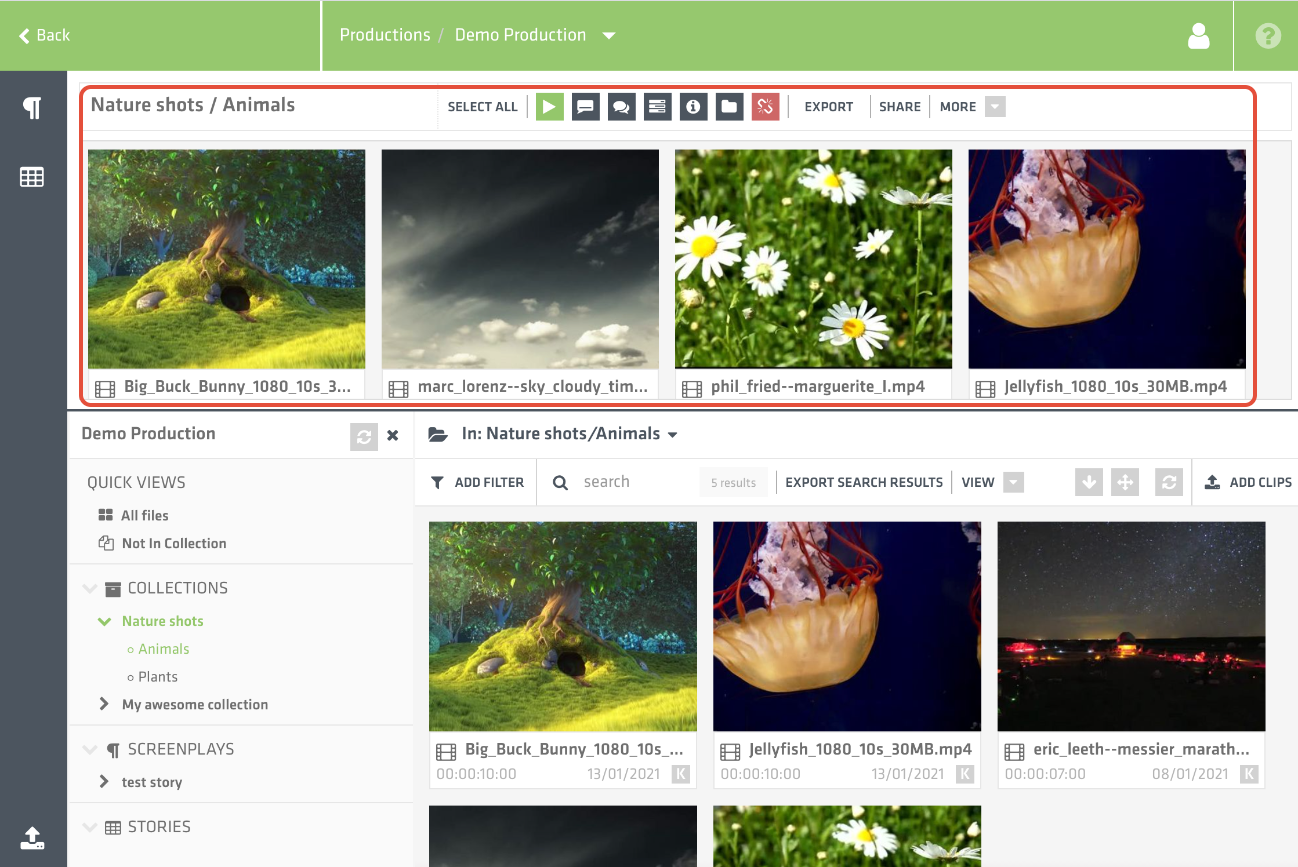Open the double chat bubbles icon

pyautogui.click(x=622, y=106)
